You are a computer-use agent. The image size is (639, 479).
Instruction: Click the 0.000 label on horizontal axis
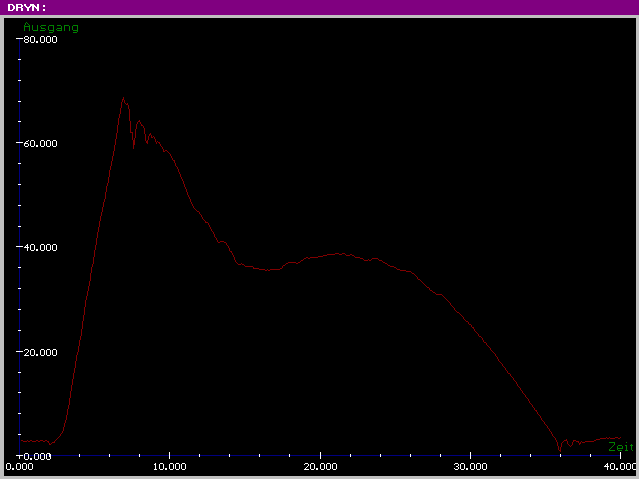[x=20, y=466]
